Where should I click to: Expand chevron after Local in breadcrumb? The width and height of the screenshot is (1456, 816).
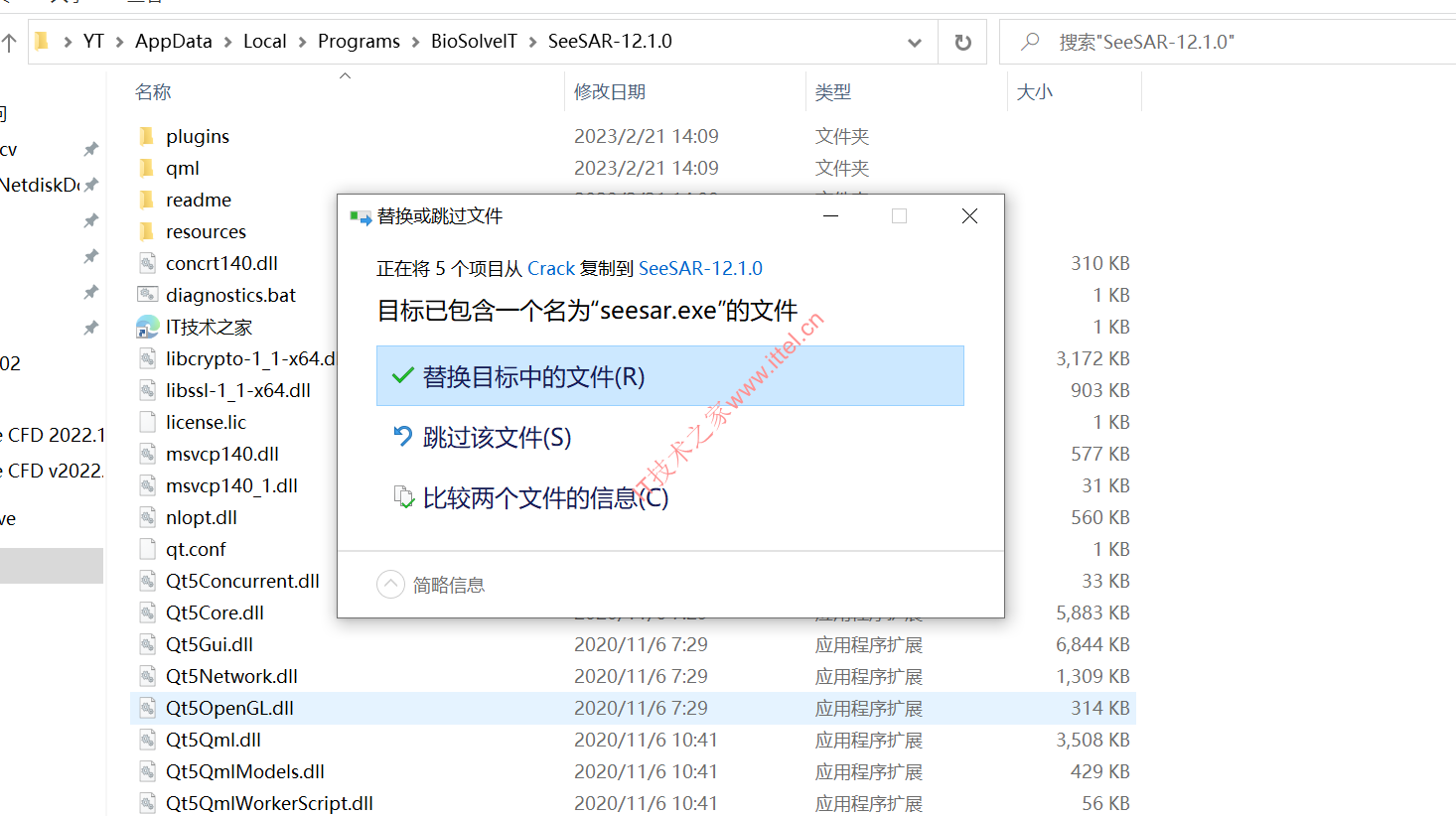tap(302, 42)
